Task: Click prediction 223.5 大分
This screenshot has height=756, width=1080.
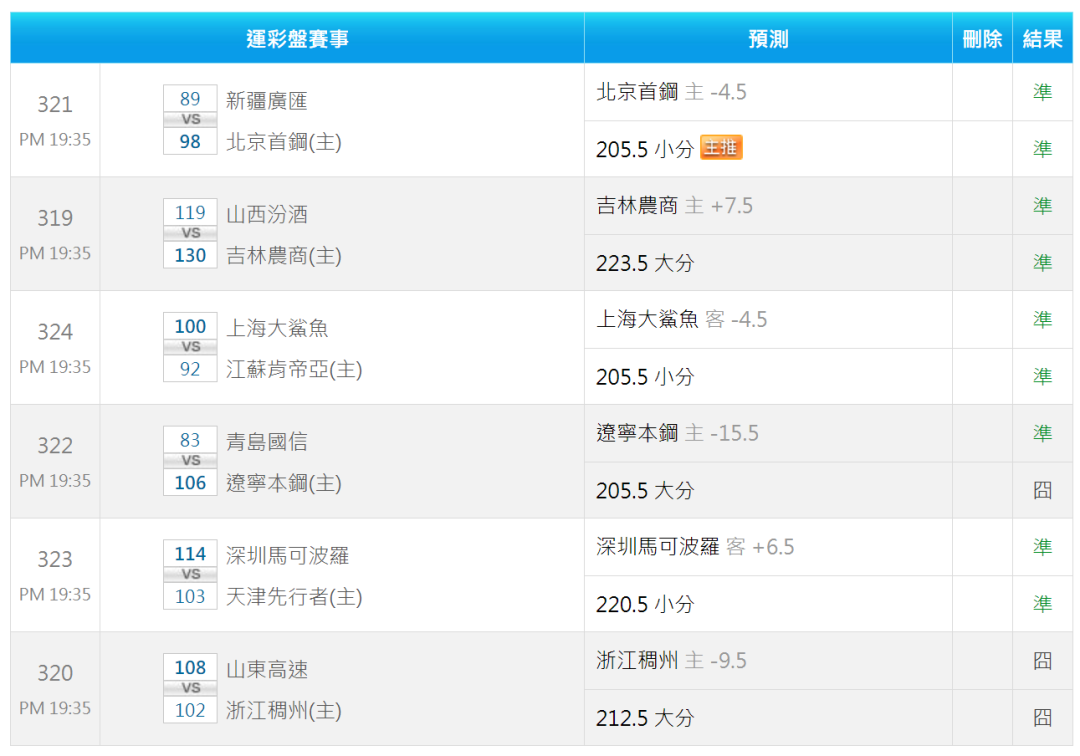Action: point(645,262)
